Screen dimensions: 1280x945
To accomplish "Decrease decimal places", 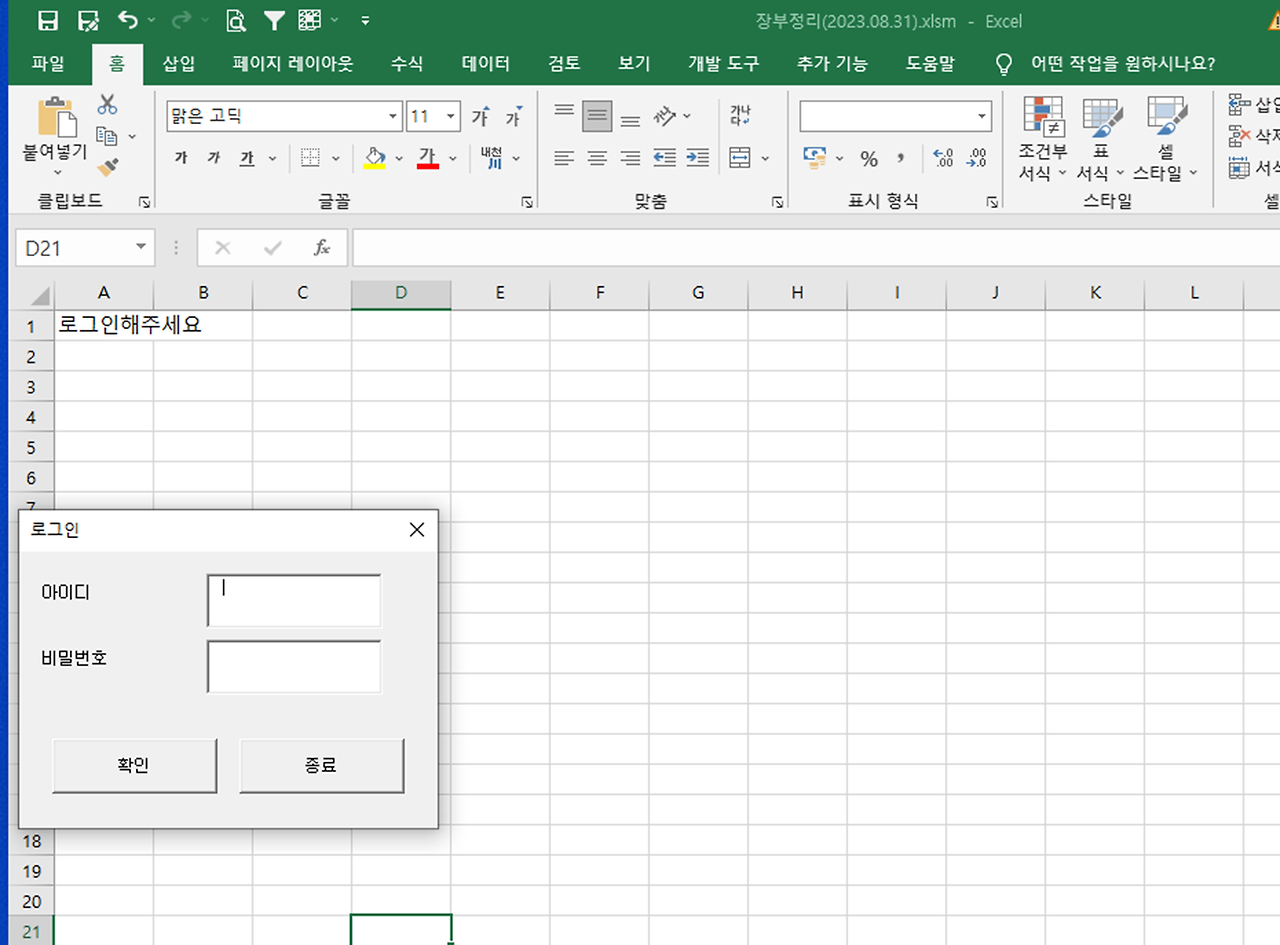I will click(x=977, y=158).
